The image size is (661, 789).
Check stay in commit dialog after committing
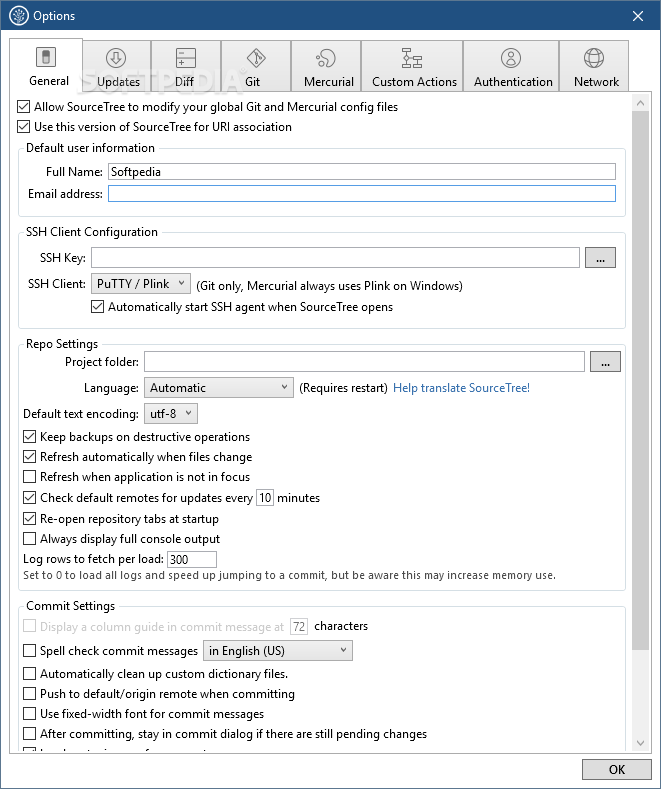tap(30, 734)
